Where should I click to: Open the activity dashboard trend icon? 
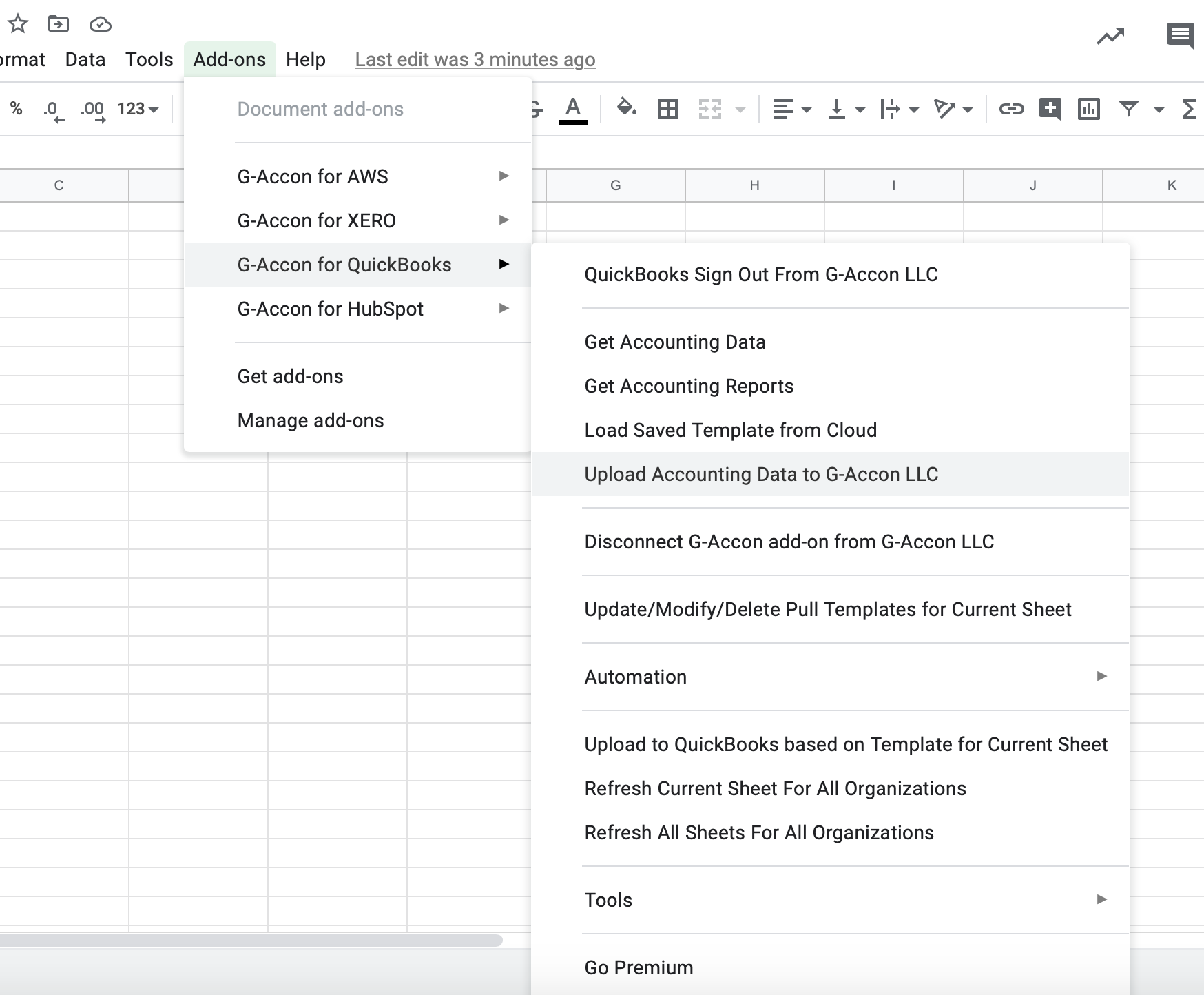[1110, 37]
